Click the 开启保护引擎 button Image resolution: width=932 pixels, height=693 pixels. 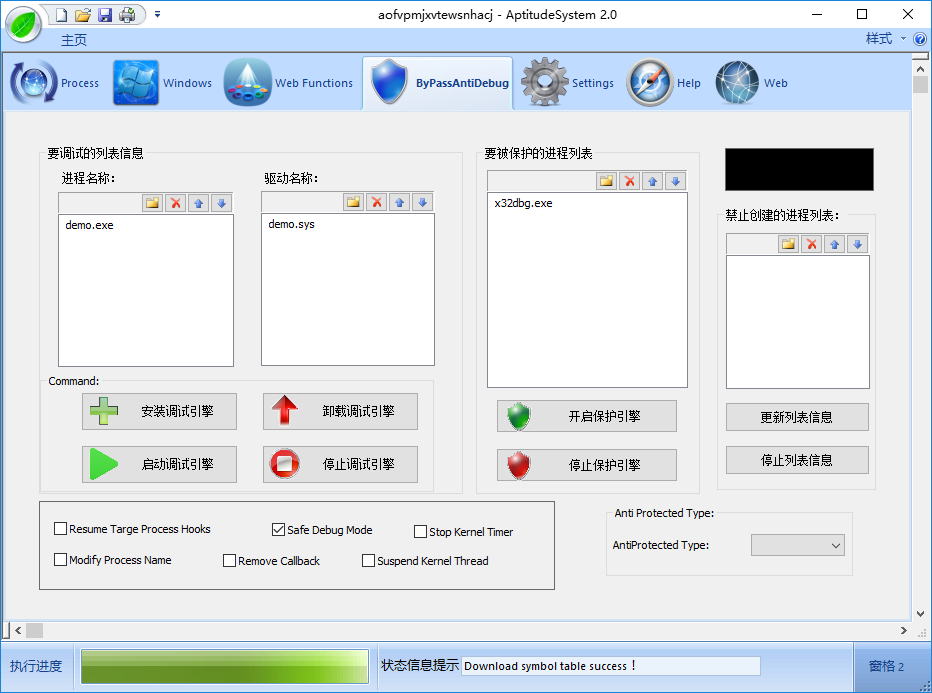(x=587, y=416)
